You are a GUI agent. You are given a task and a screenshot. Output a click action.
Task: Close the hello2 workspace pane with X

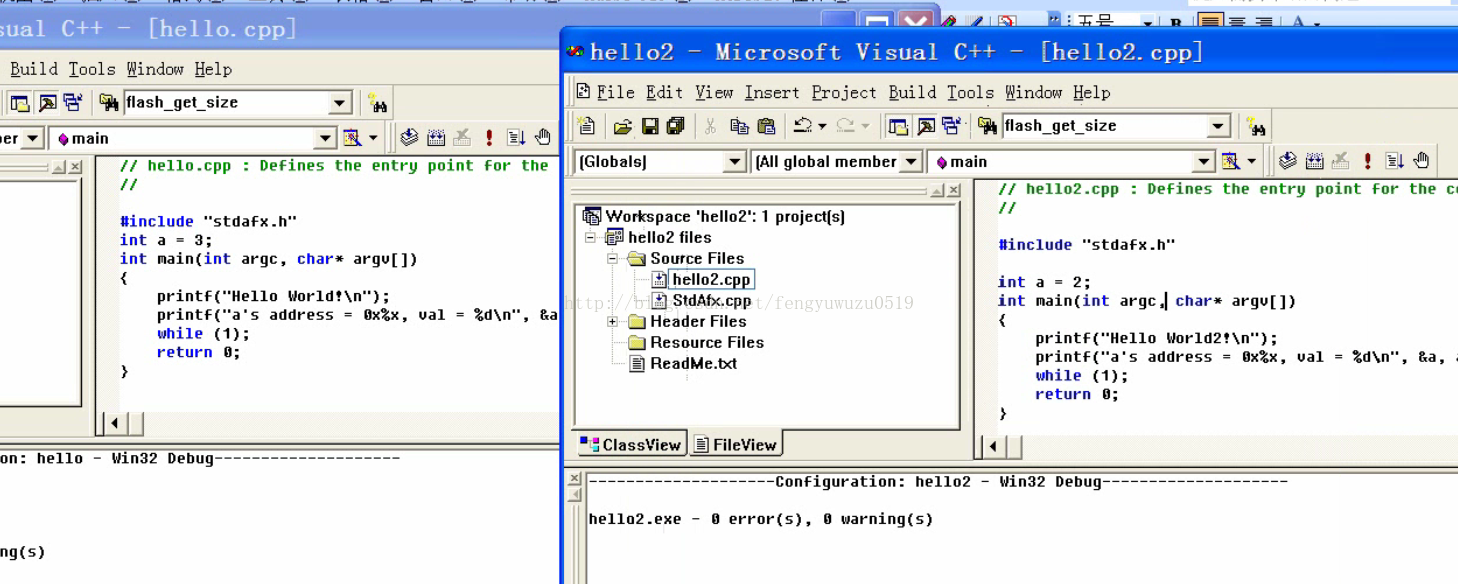953,190
